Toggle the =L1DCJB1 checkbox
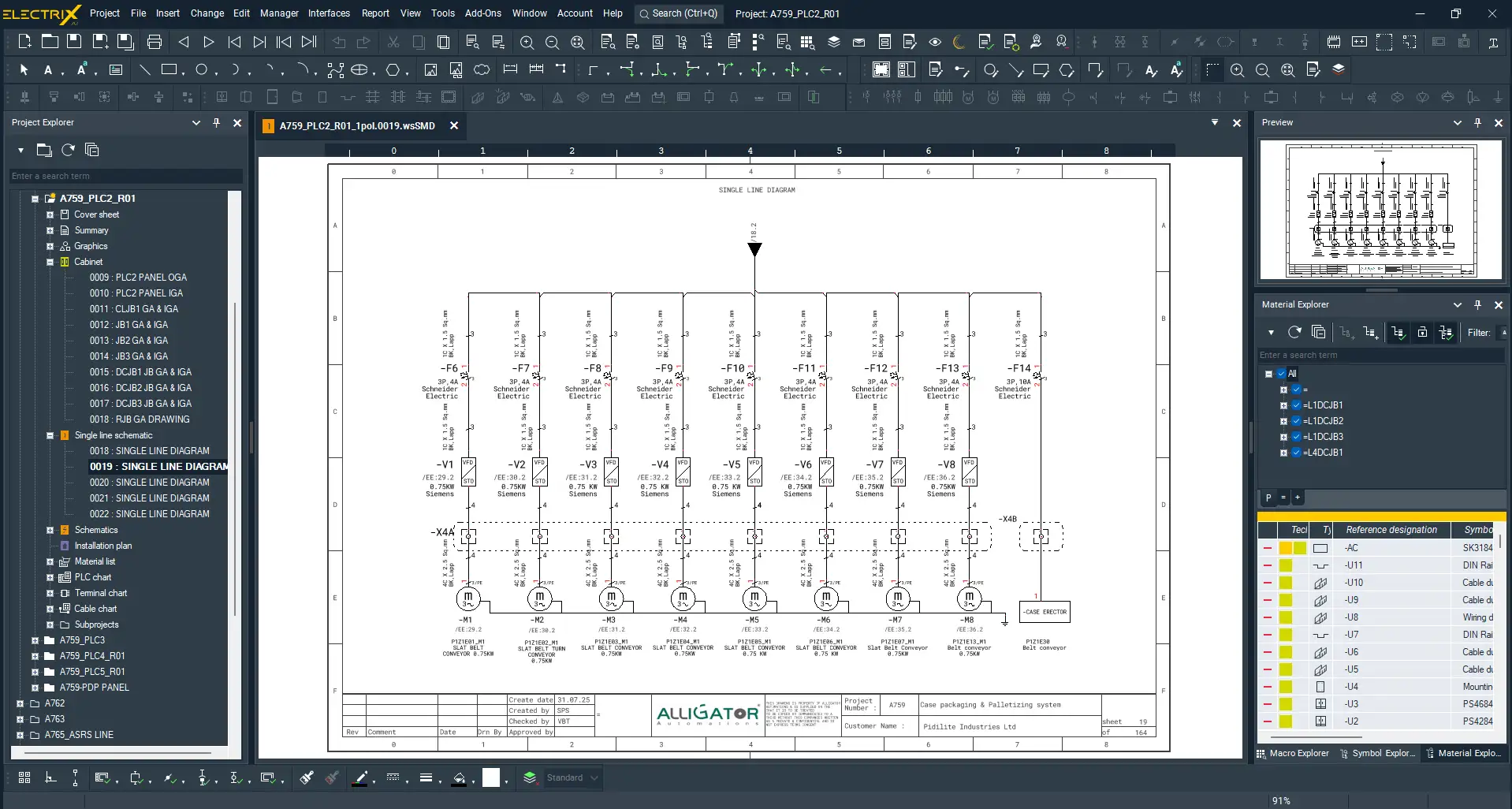This screenshot has width=1512, height=809. tap(1296, 405)
